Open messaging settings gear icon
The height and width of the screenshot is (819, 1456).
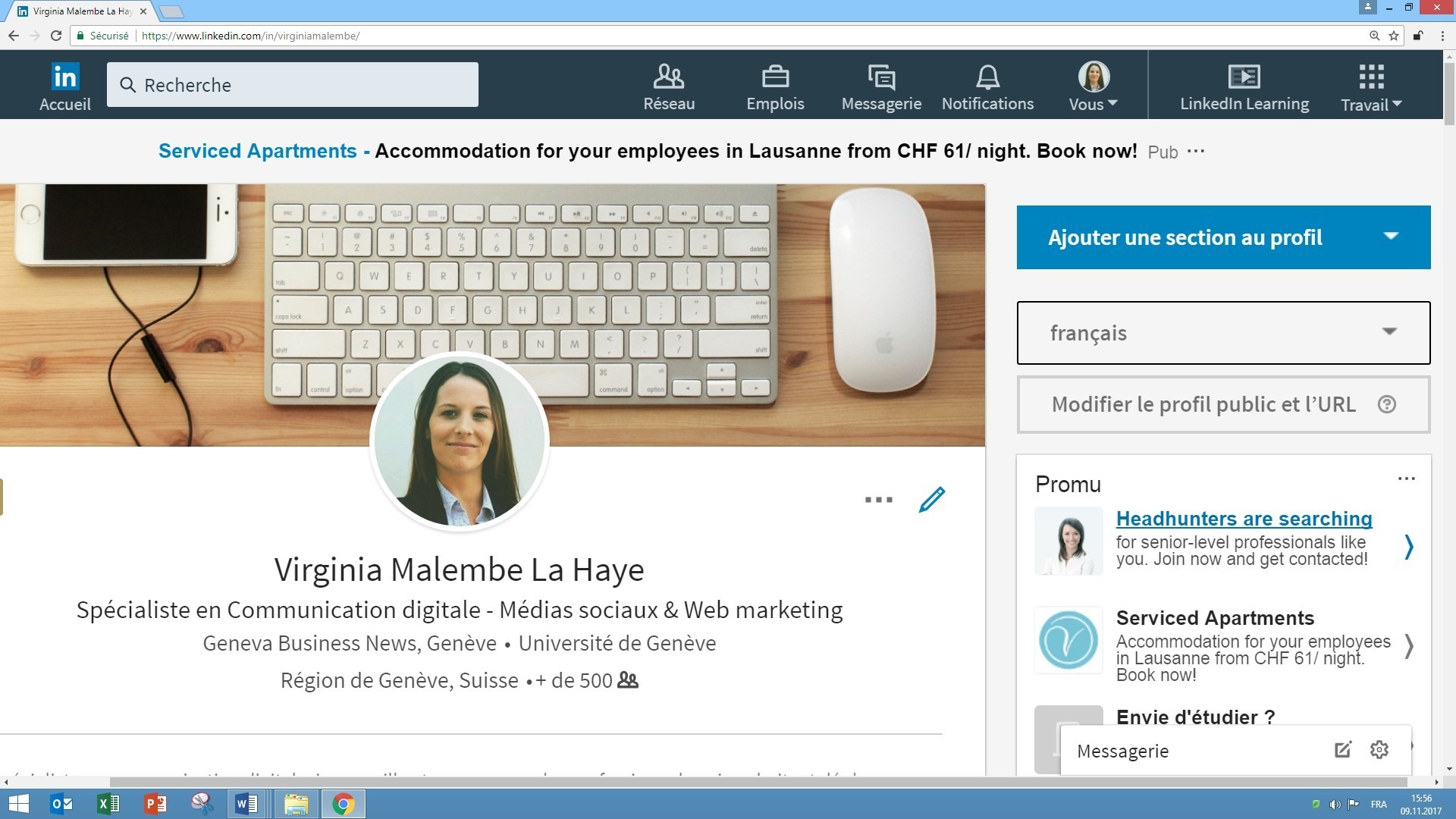[1379, 750]
